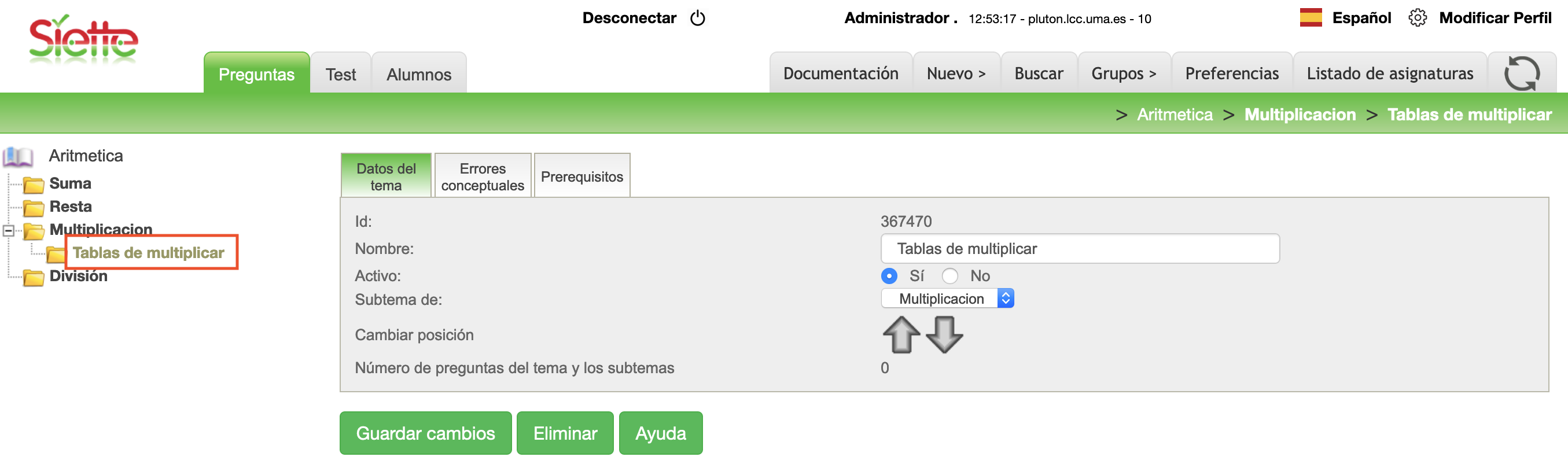1568x464 pixels.
Task: Click the Siette logo
Action: (83, 40)
